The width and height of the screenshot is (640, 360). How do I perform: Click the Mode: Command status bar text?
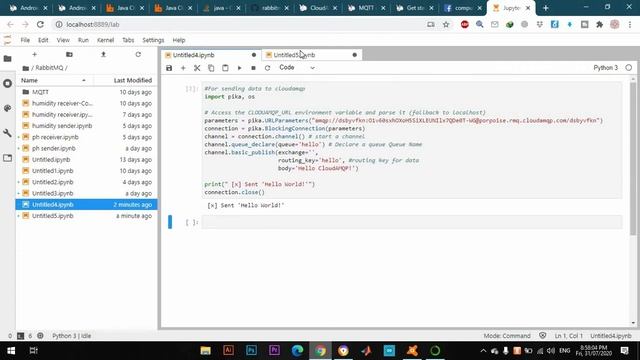507,336
